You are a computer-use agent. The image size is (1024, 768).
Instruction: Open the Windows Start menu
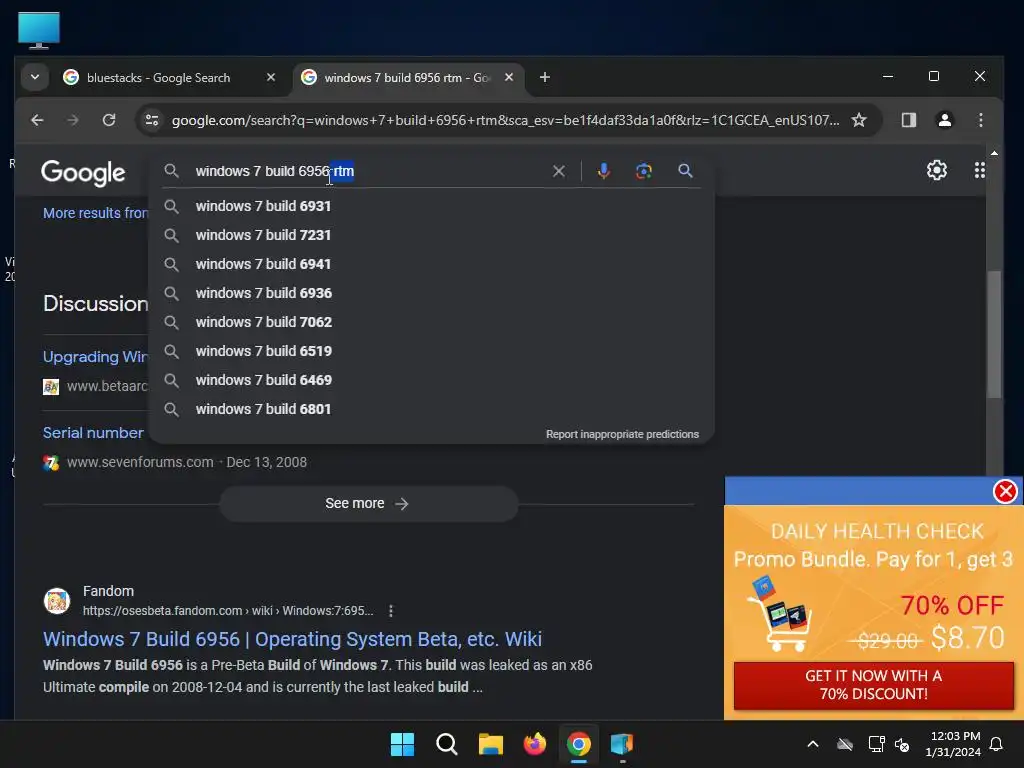click(402, 744)
